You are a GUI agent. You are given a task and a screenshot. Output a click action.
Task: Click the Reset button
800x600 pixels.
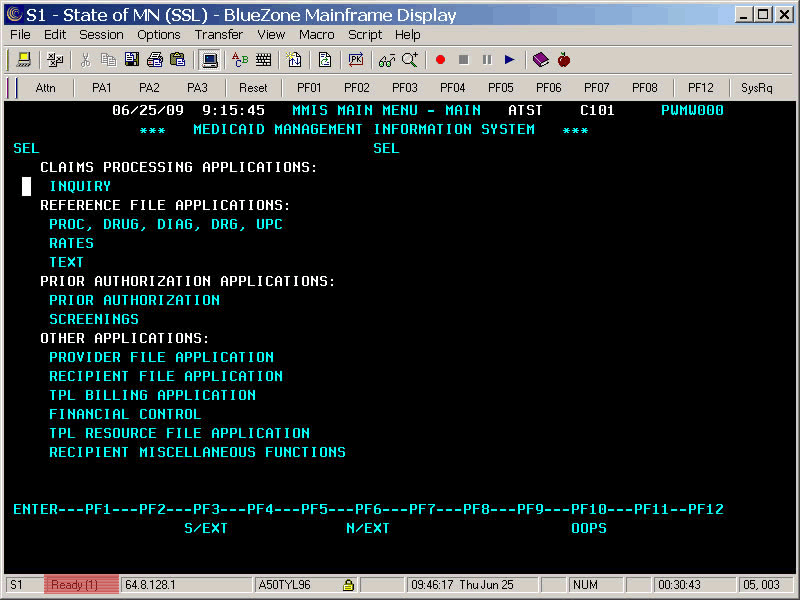pos(253,88)
